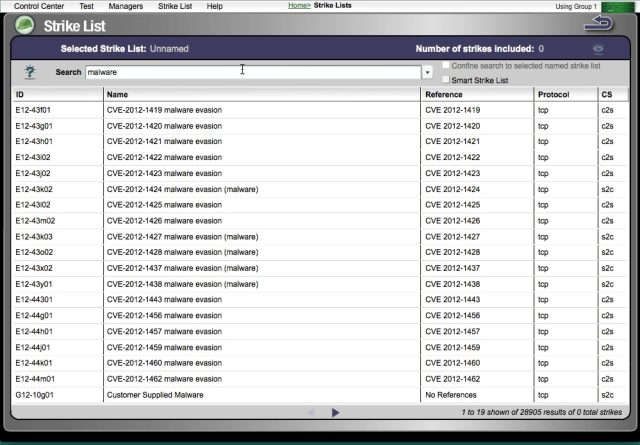Toggle the Smart Strike List checkbox
This screenshot has width=640, height=445.
[446, 80]
